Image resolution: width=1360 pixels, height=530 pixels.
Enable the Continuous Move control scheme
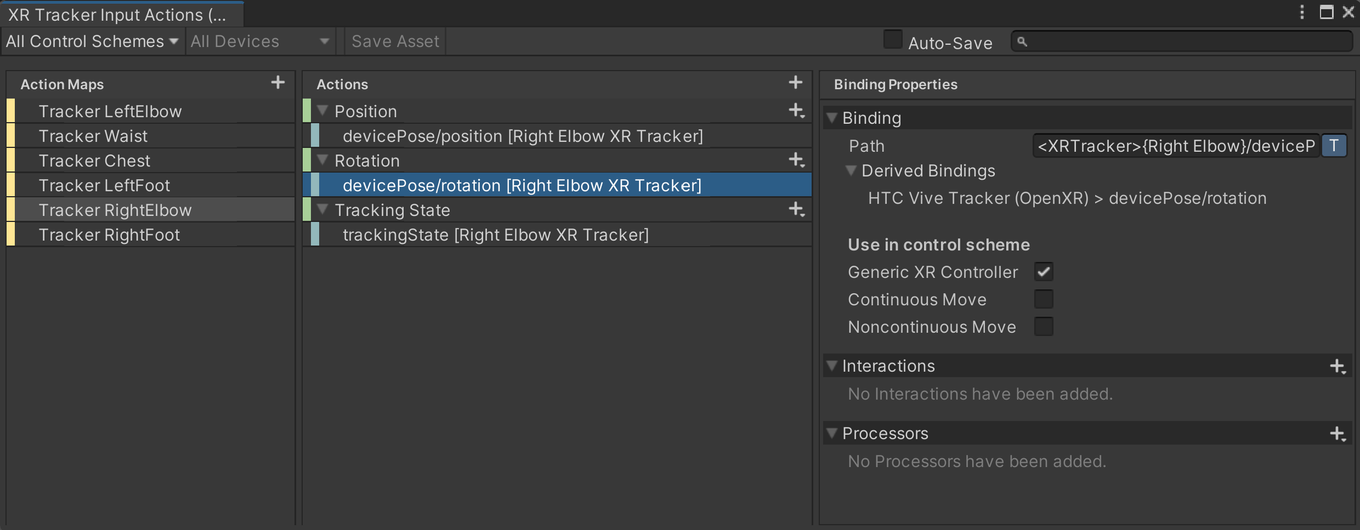tap(1043, 299)
